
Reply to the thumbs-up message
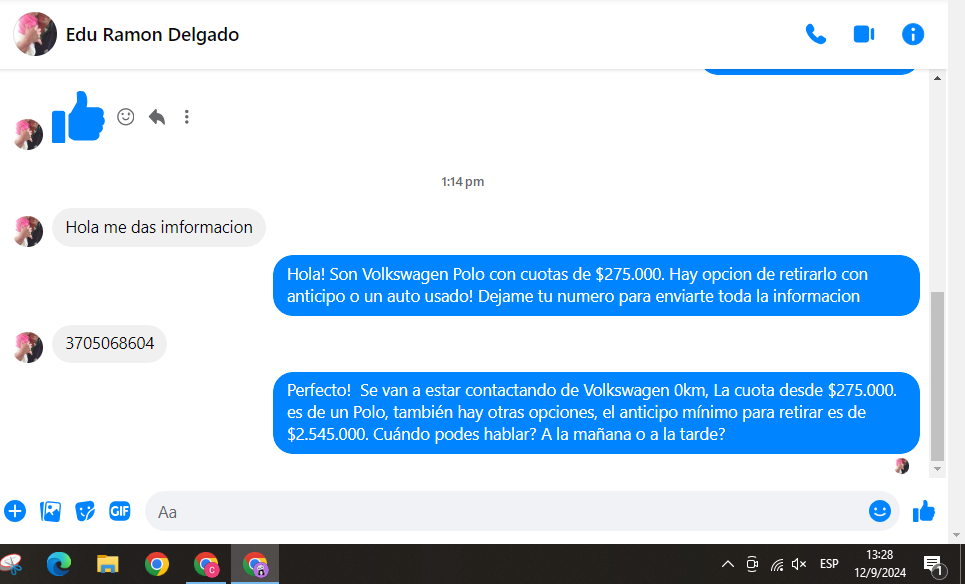[x=156, y=117]
